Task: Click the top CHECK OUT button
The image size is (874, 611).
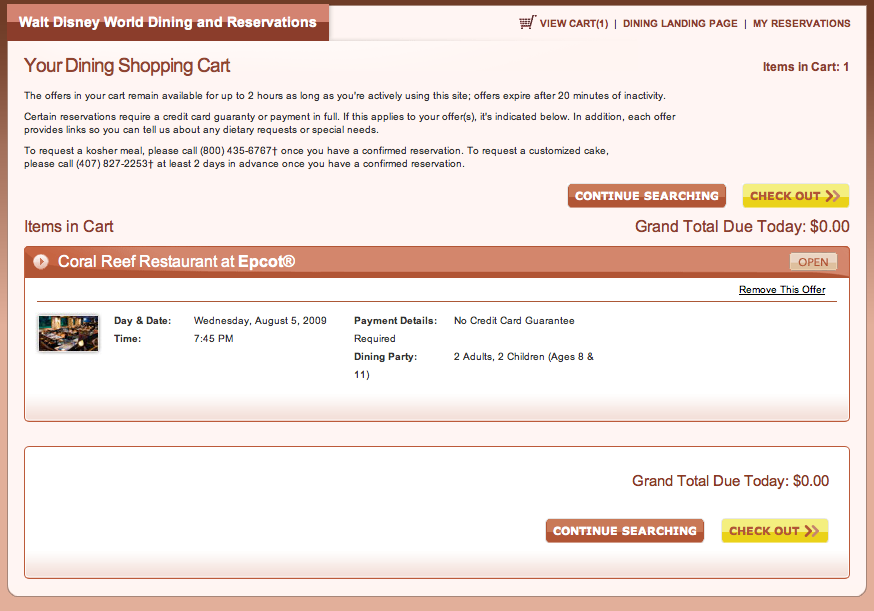Action: coord(795,196)
